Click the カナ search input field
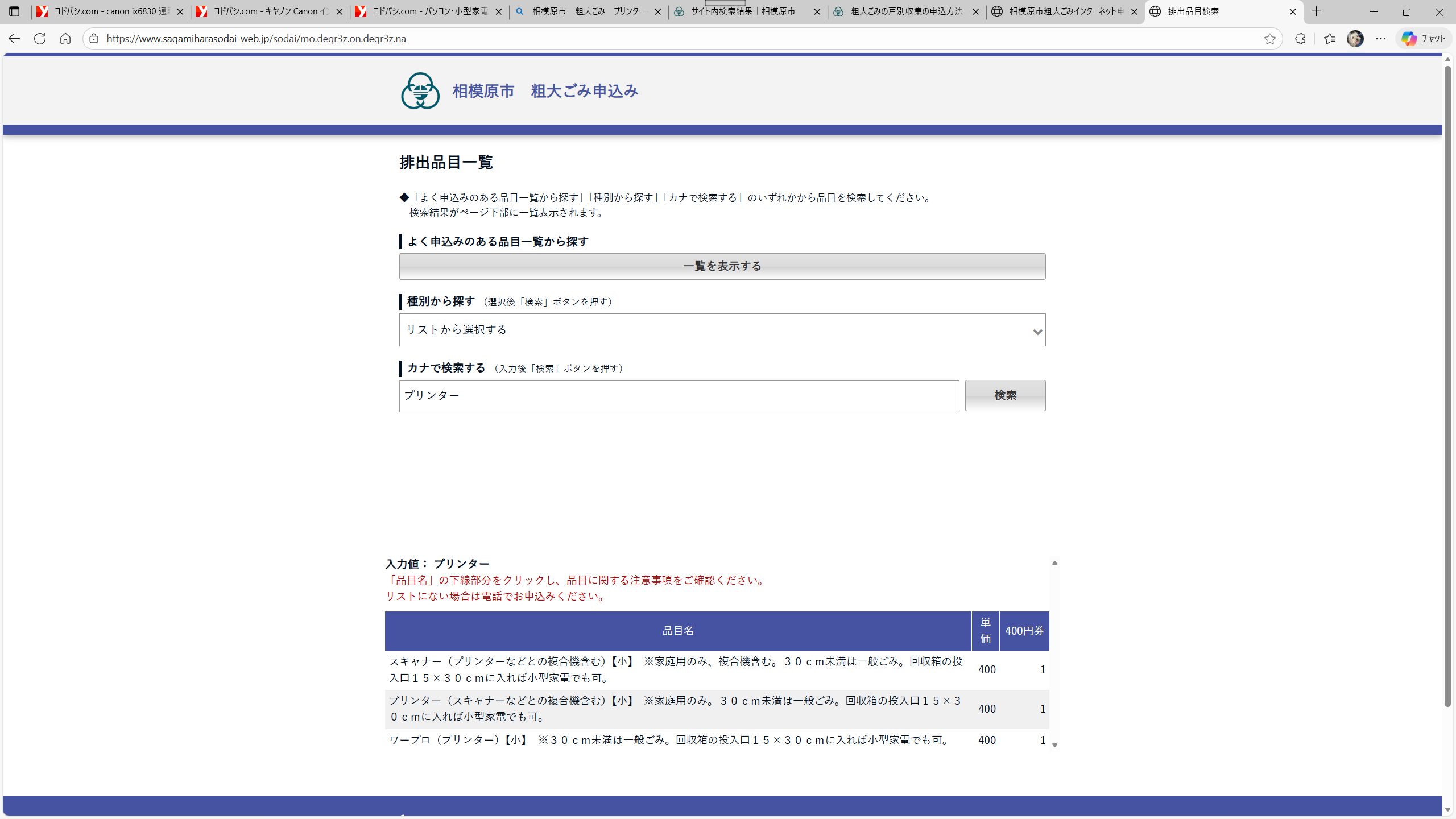The height and width of the screenshot is (819, 1456). tap(679, 396)
